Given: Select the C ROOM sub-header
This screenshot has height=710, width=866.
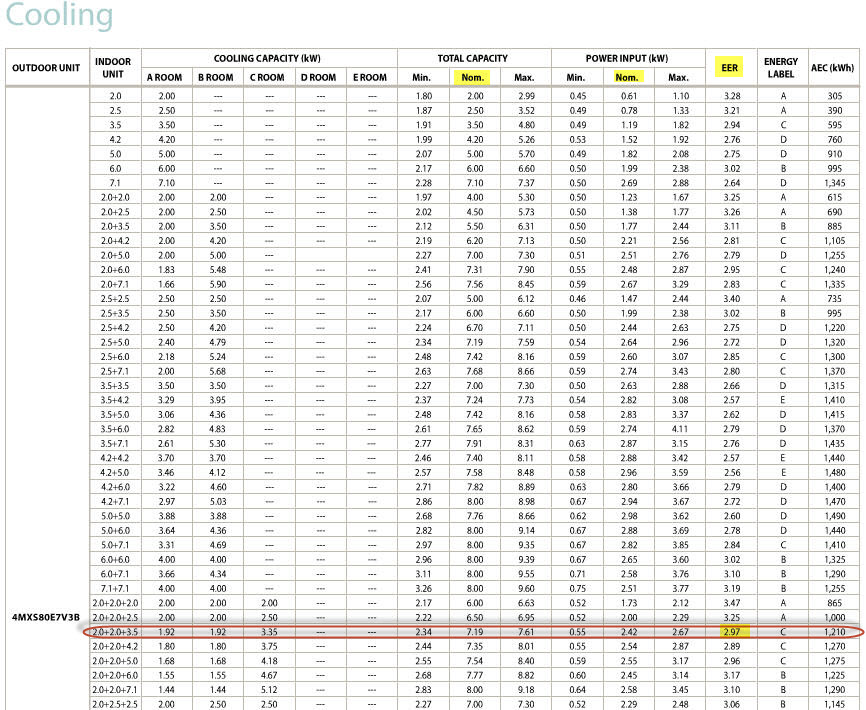Looking at the screenshot, I should pyautogui.click(x=267, y=78).
